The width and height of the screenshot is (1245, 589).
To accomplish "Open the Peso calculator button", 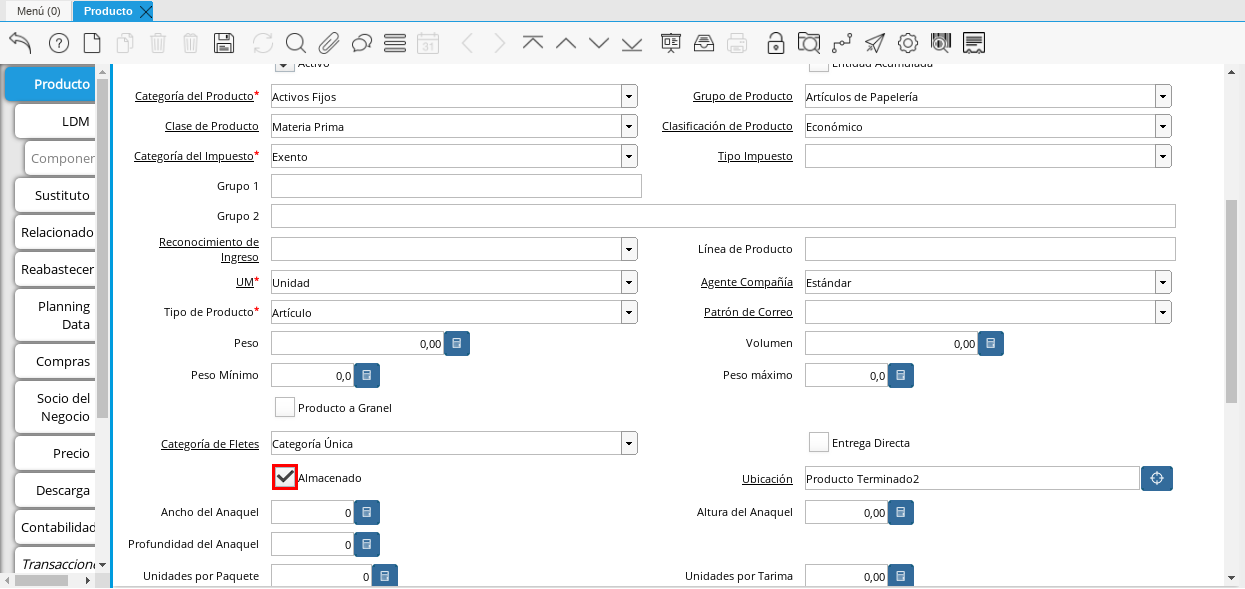I will coord(457,343).
